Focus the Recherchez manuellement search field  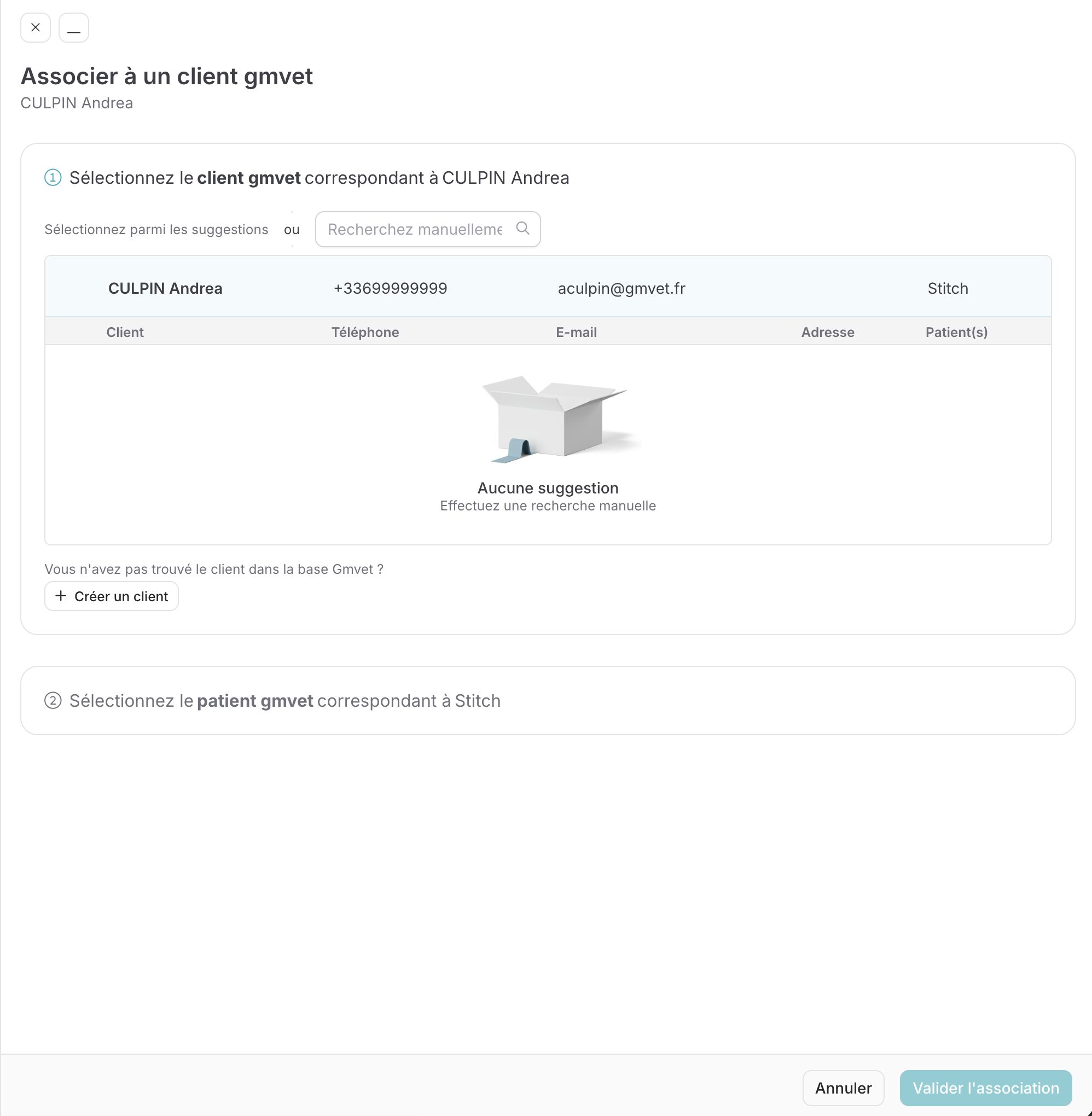(x=428, y=229)
